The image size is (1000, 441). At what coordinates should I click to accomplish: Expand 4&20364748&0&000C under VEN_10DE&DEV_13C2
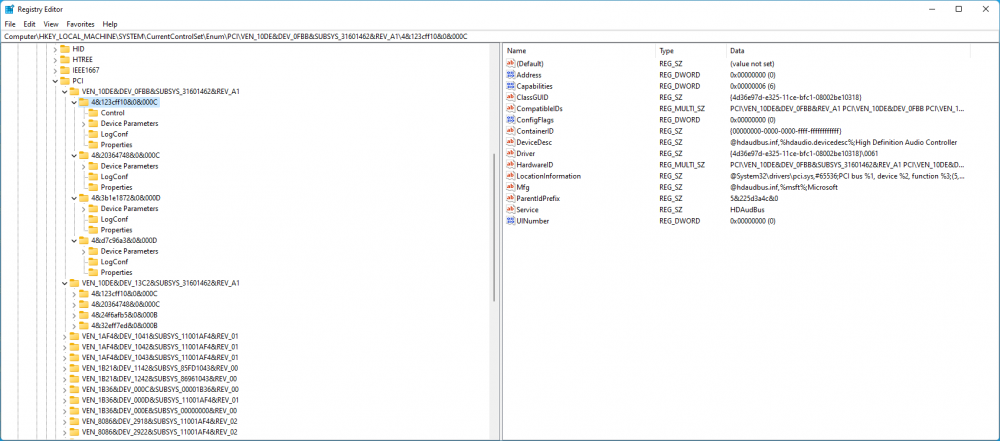pyautogui.click(x=74, y=304)
